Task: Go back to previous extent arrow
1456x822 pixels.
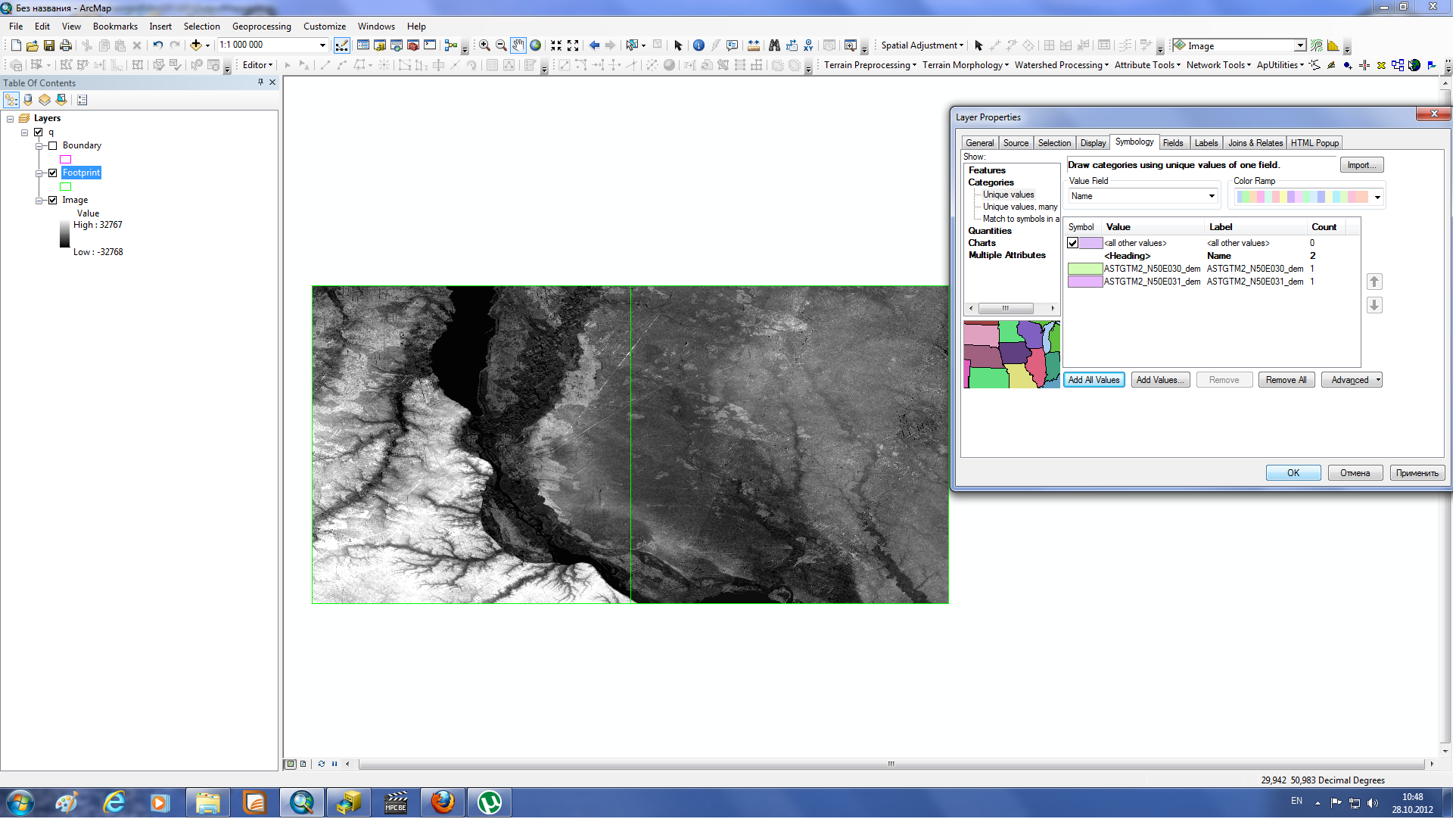Action: pyautogui.click(x=595, y=45)
